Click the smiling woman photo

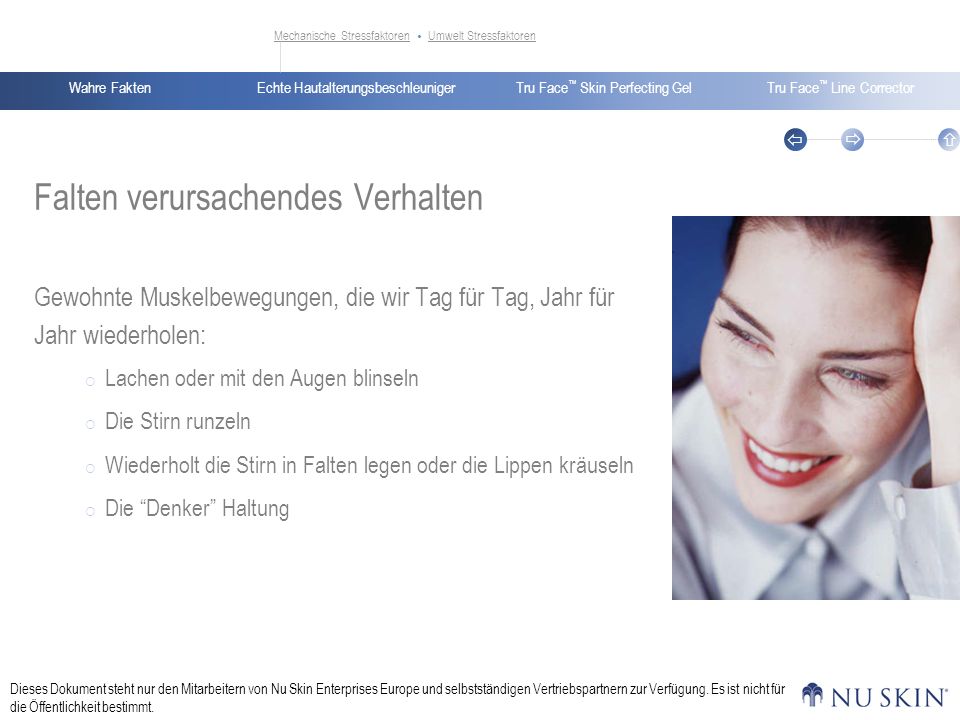point(816,408)
